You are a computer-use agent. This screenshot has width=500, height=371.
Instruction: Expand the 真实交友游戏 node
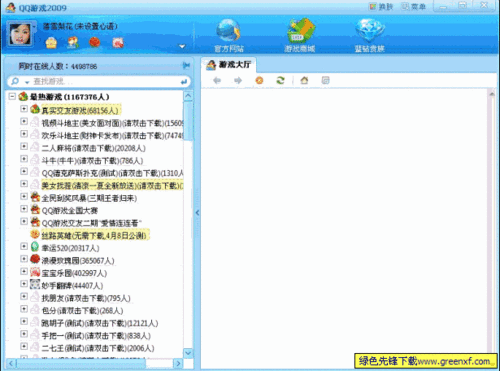24,109
